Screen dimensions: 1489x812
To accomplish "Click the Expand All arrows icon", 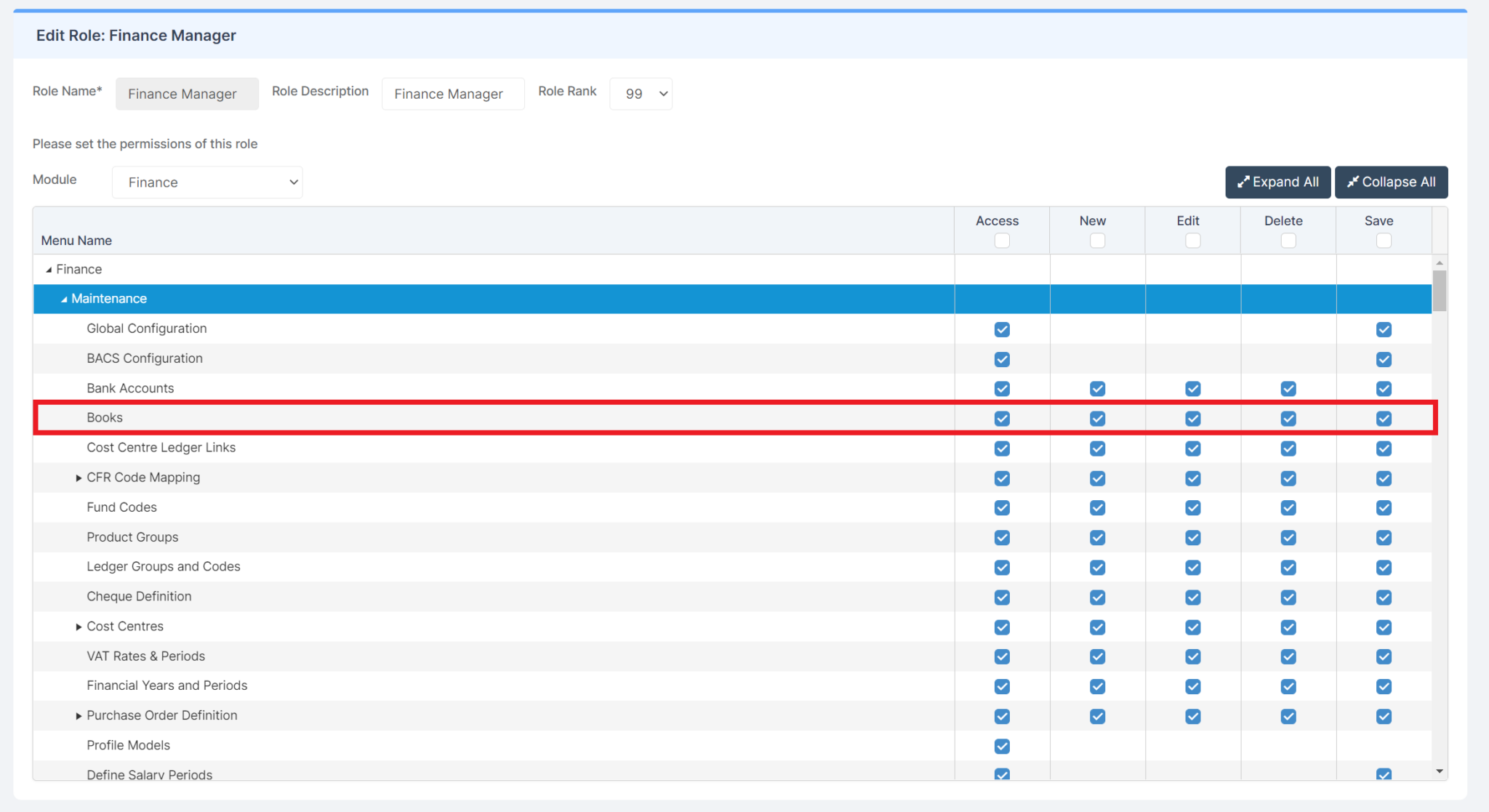I will 1245,182.
